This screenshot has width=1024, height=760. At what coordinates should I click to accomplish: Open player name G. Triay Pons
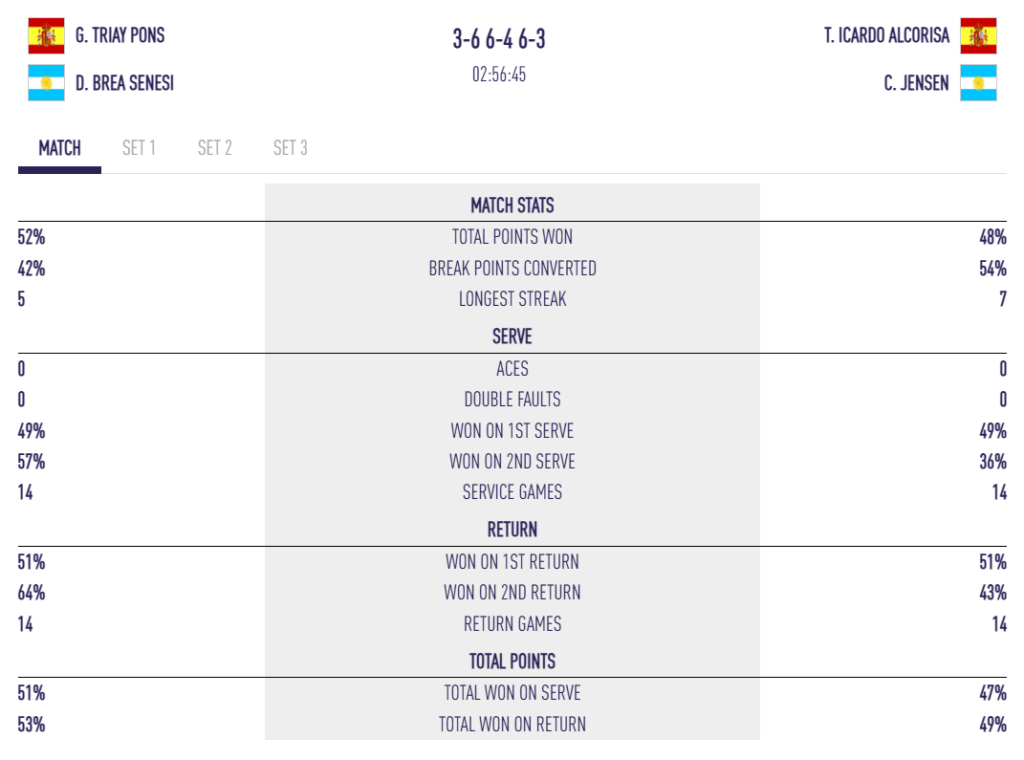[x=120, y=35]
